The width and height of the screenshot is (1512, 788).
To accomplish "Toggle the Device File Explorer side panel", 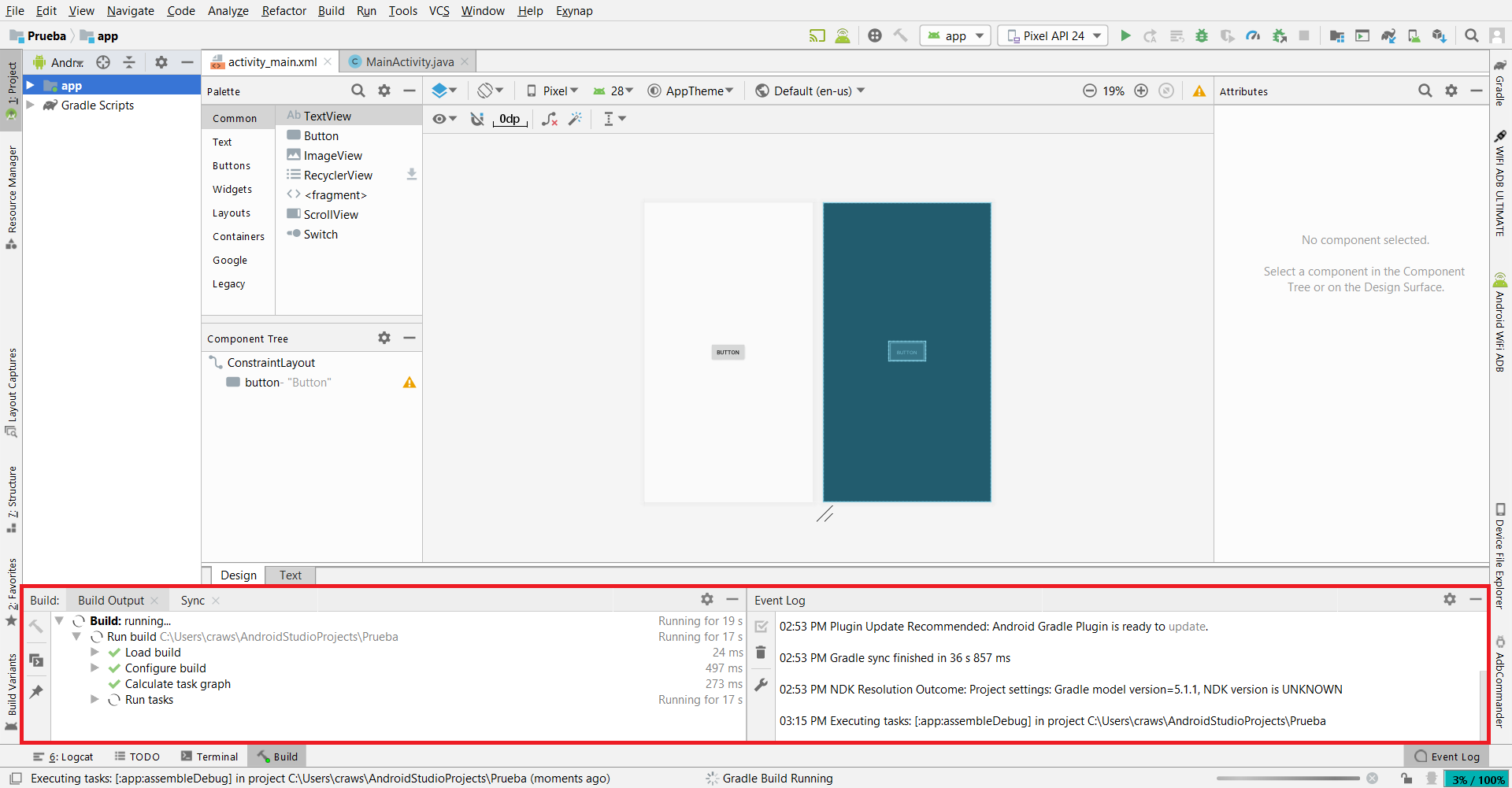I will [x=1500, y=556].
